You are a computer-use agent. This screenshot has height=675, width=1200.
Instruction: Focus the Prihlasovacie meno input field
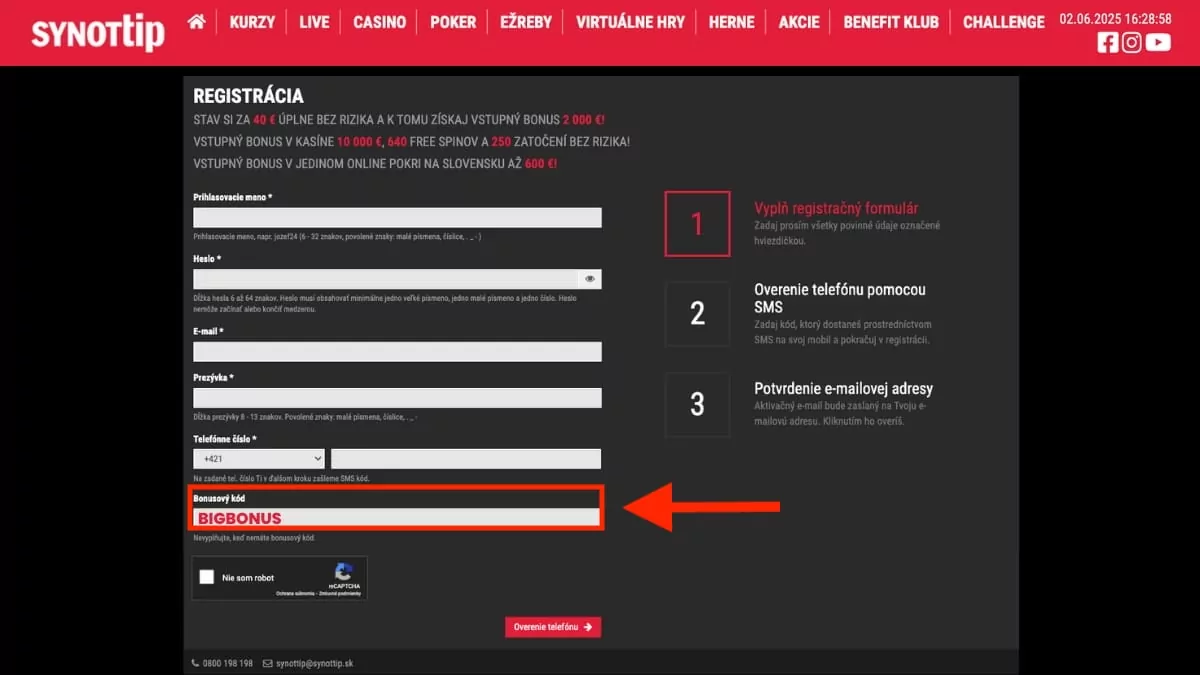point(397,218)
